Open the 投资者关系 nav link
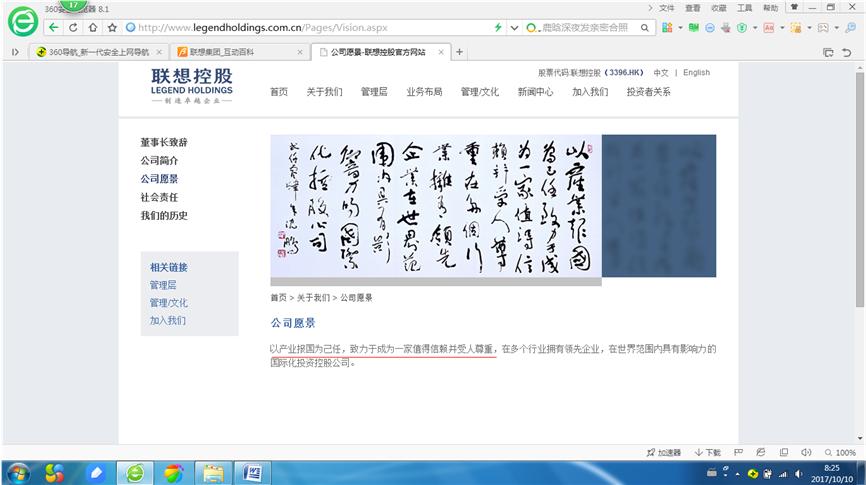Image resolution: width=866 pixels, height=485 pixels. tap(648, 92)
